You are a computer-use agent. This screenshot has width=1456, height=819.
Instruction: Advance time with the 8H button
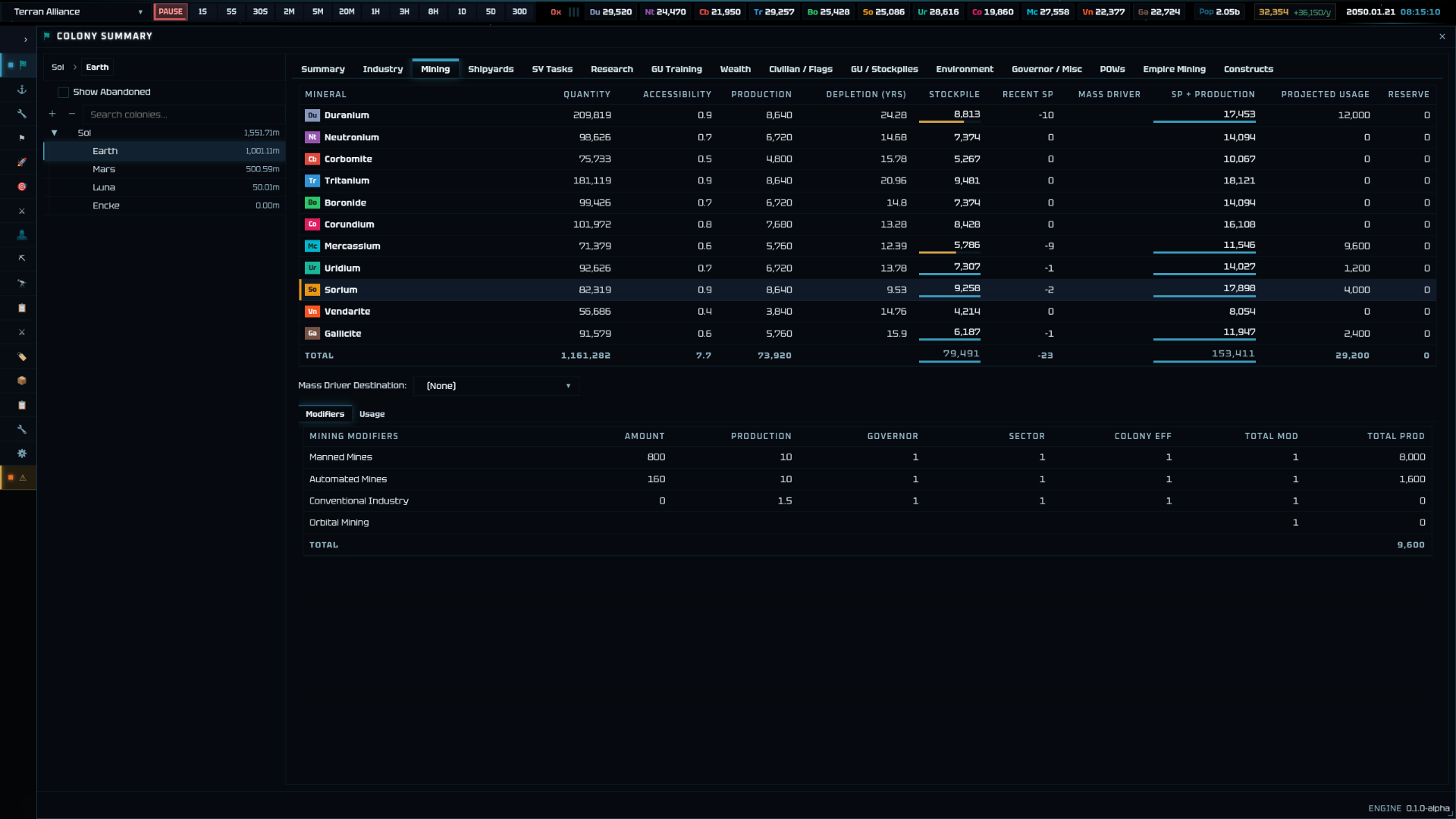(433, 11)
